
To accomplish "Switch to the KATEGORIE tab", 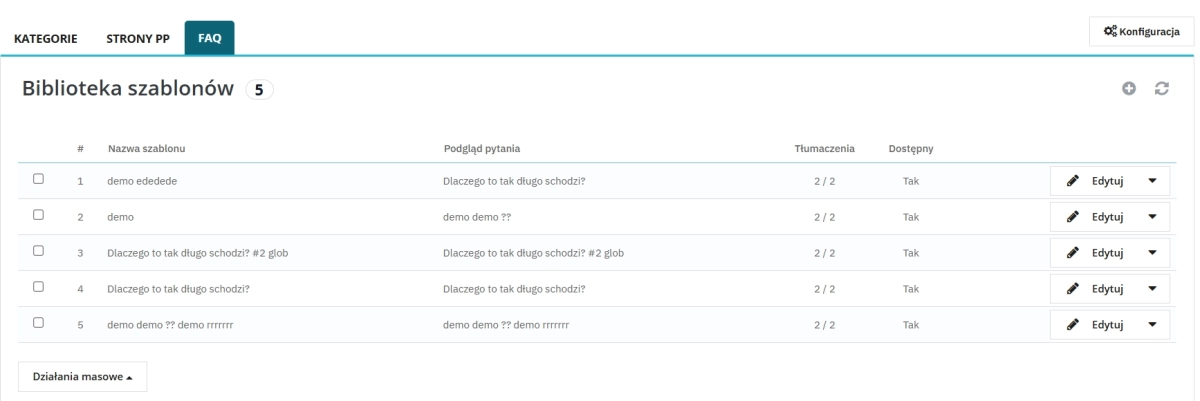I will 45,39.
